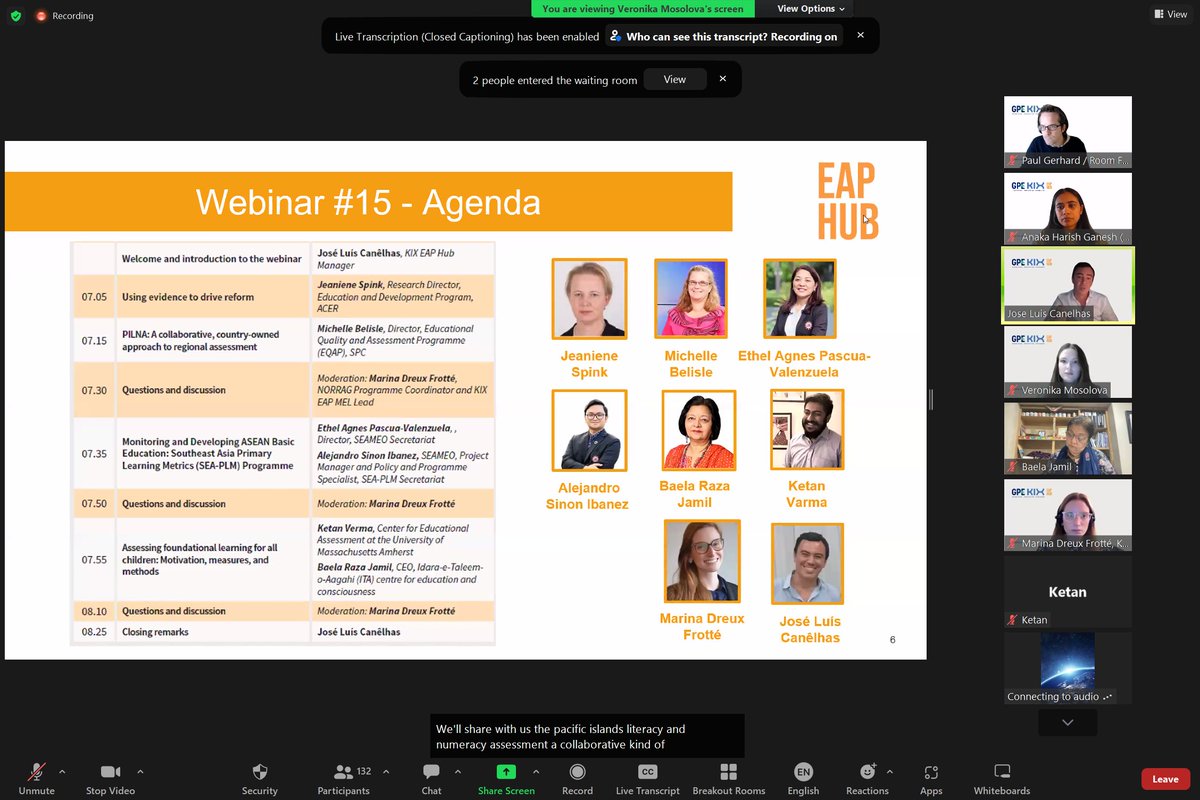Click the Record icon
Viewport: 1200px width, 800px height.
pos(577,772)
